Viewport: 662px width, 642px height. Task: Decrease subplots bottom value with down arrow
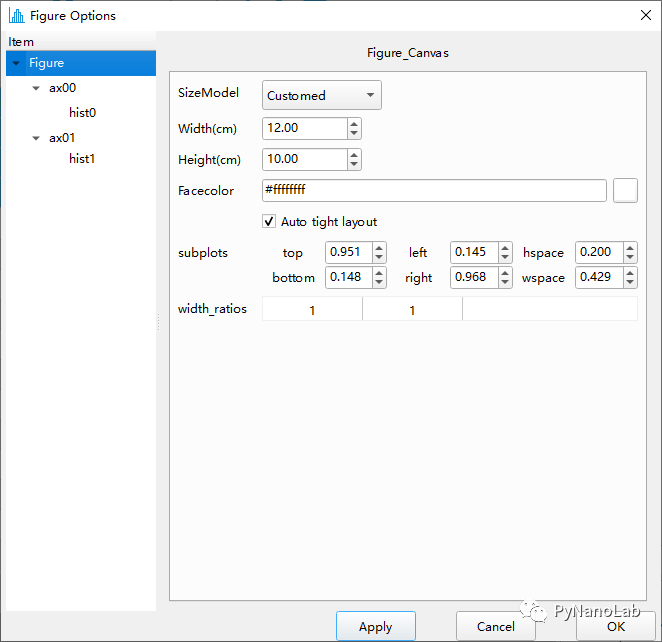tap(379, 282)
